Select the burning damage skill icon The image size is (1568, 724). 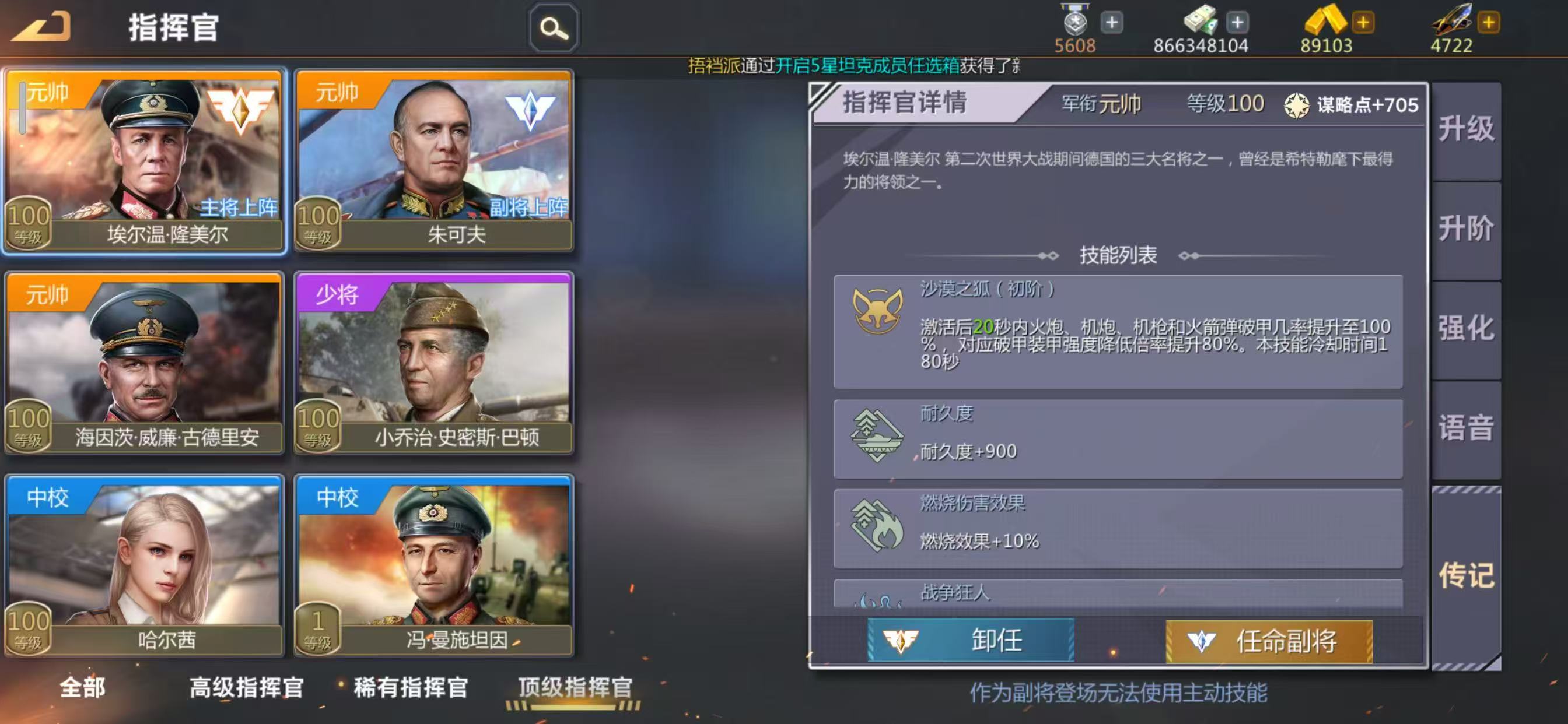click(877, 526)
